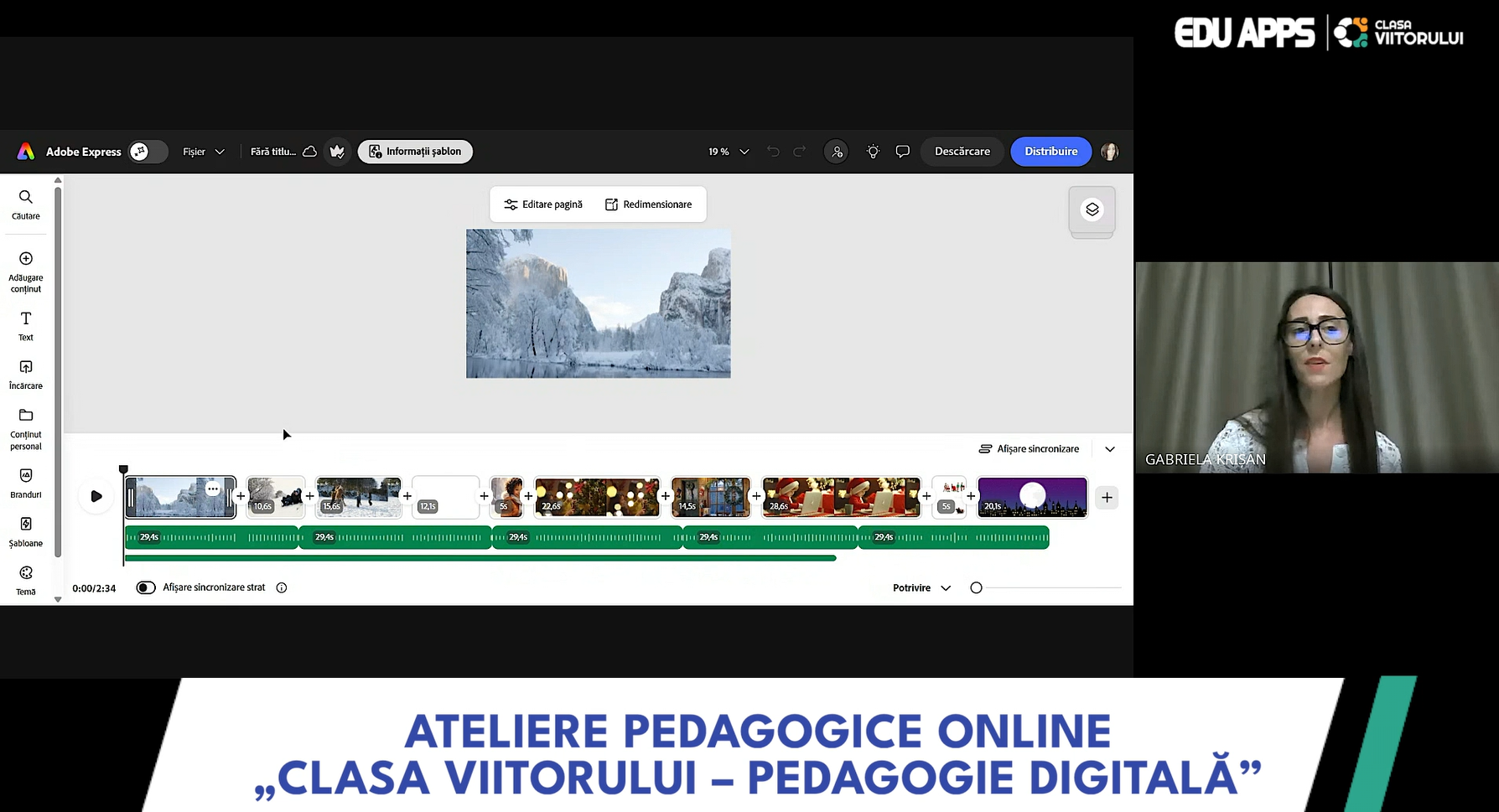Image resolution: width=1499 pixels, height=812 pixels.
Task: Open the Branduri panel
Action: click(26, 483)
